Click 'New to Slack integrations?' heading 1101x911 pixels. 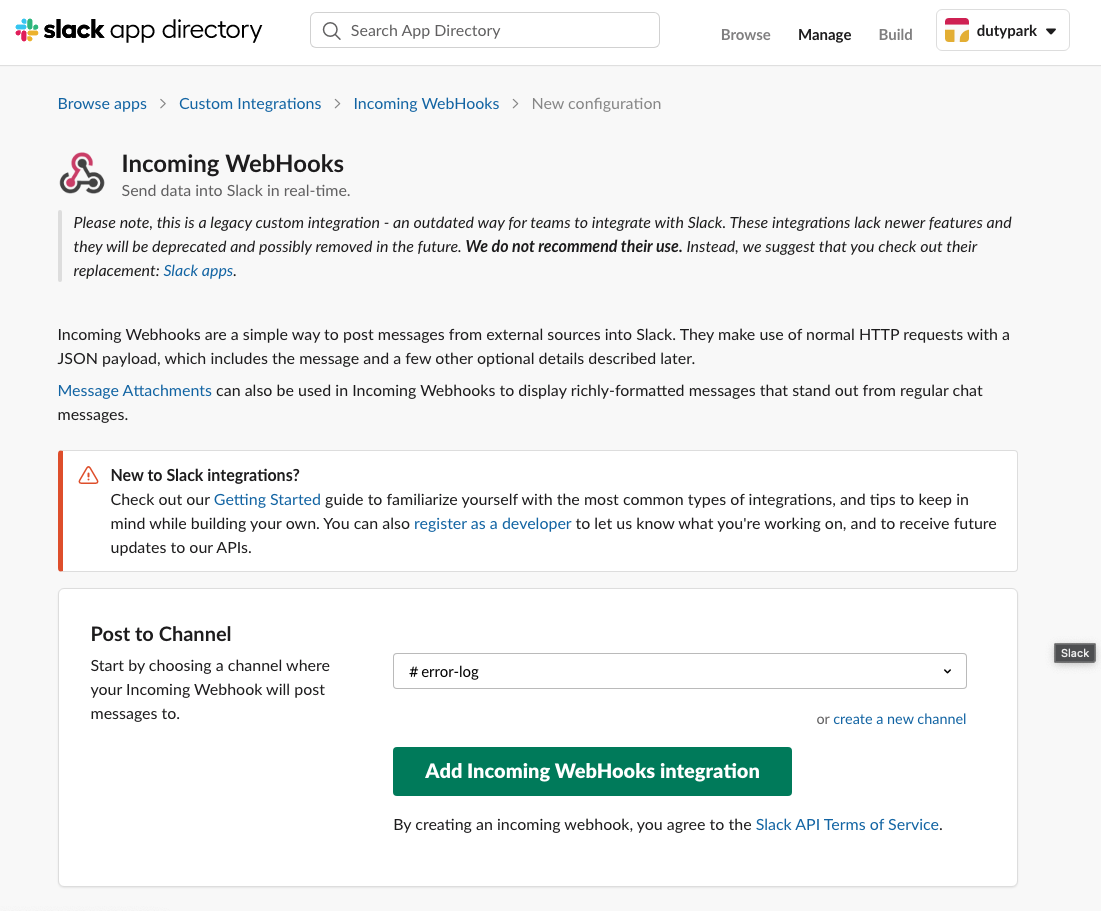coord(205,476)
